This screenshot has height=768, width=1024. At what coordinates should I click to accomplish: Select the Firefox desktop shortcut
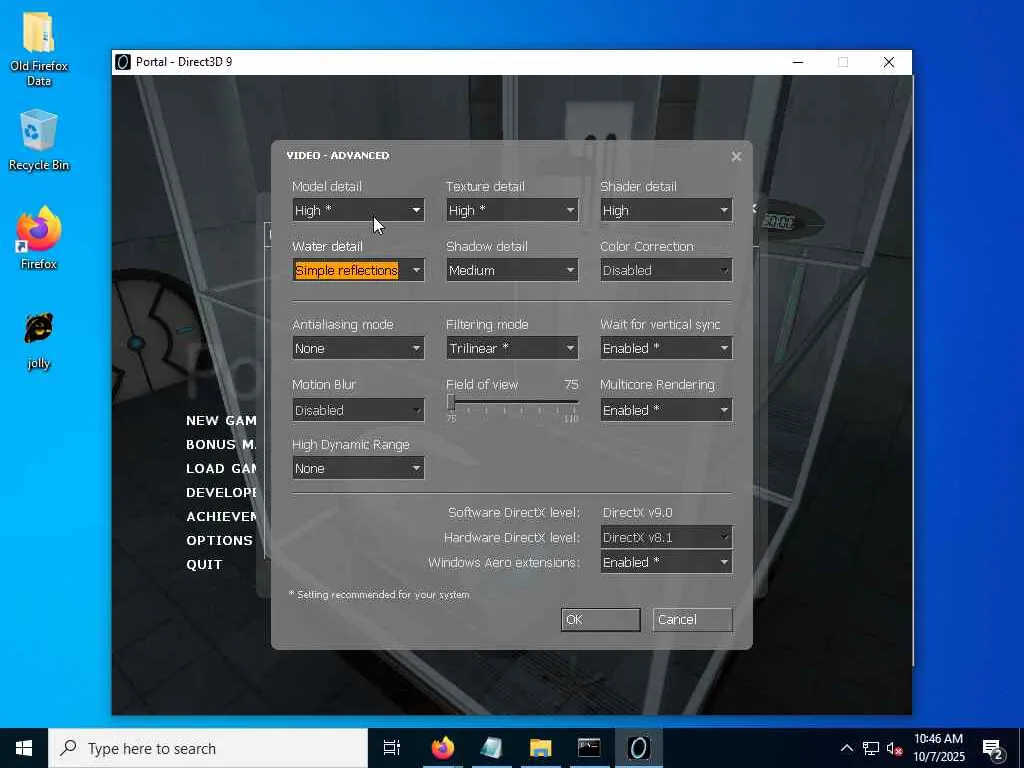click(39, 238)
